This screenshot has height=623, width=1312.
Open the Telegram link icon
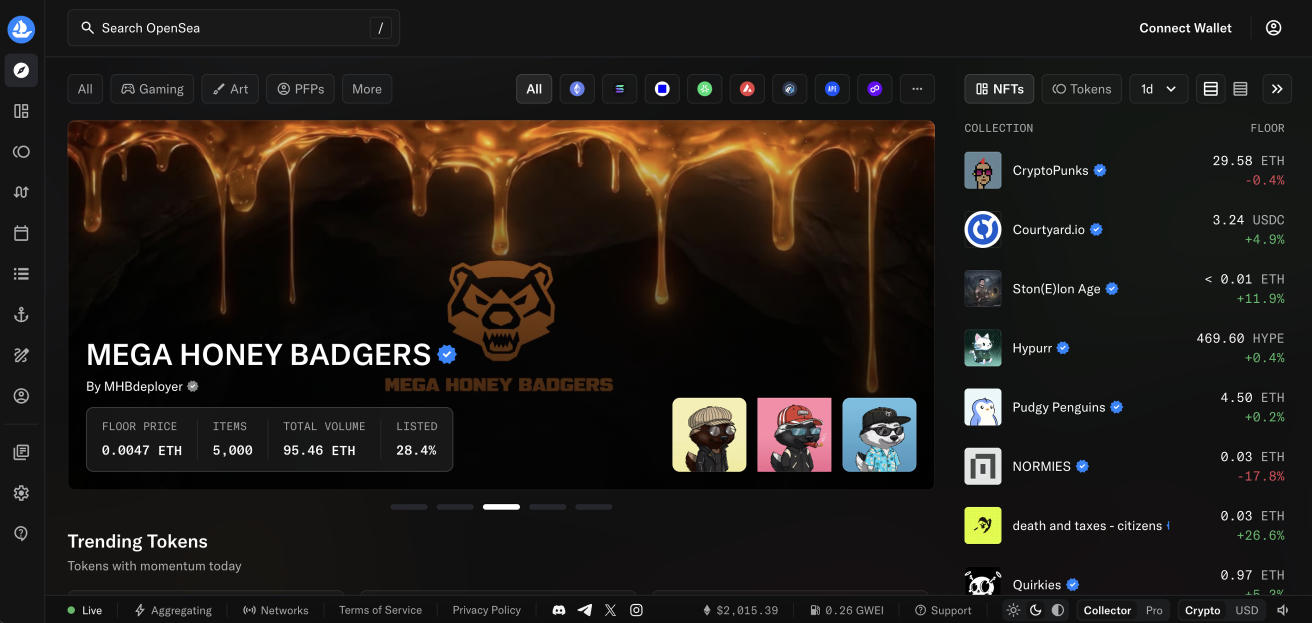pyautogui.click(x=585, y=610)
